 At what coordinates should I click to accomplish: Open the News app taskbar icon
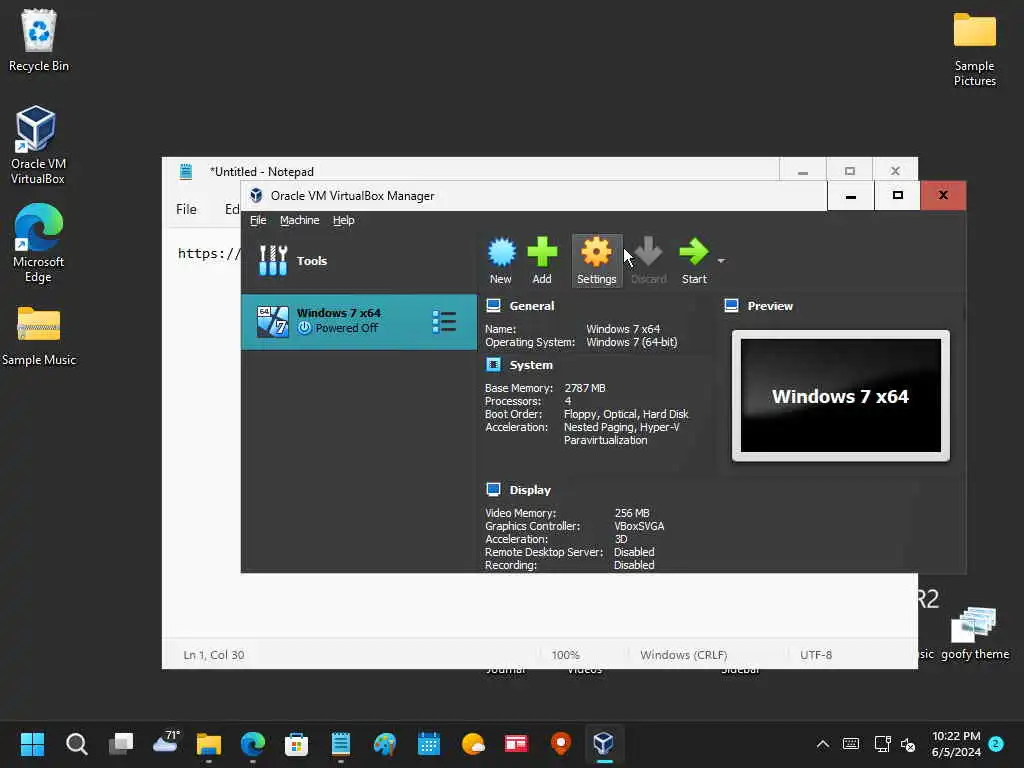click(x=516, y=744)
